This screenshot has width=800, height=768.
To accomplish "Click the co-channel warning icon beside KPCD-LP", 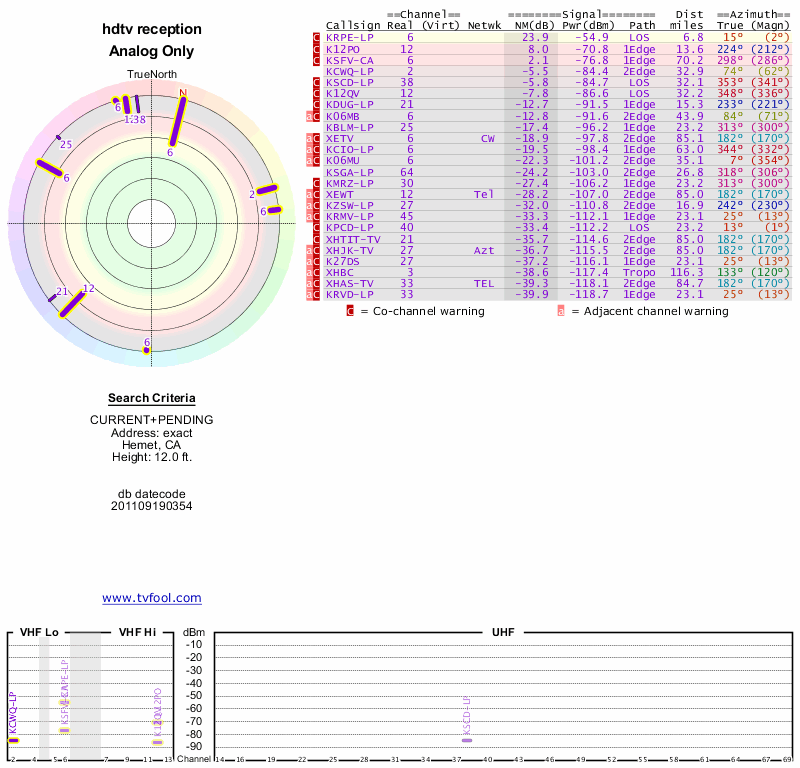I will pos(317,227).
